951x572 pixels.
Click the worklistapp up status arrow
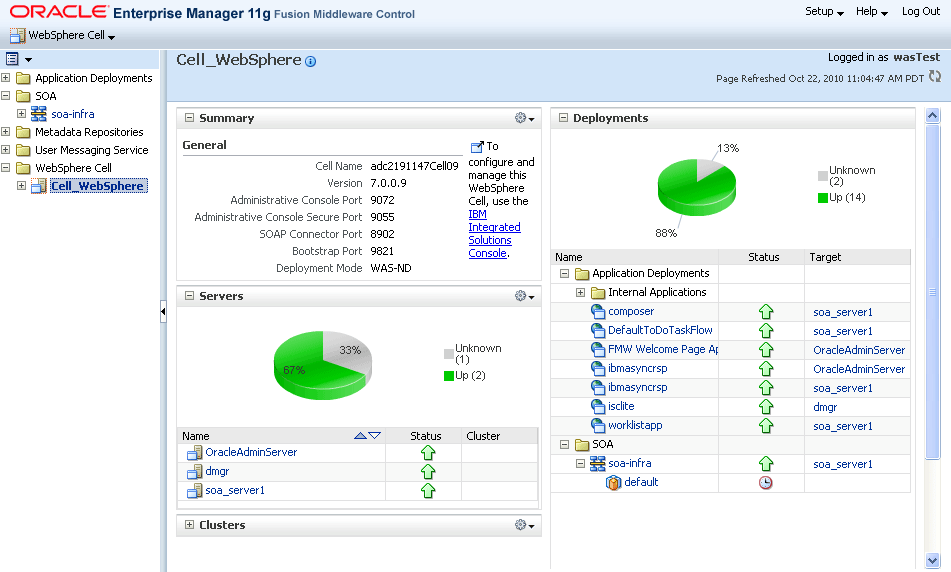click(766, 426)
